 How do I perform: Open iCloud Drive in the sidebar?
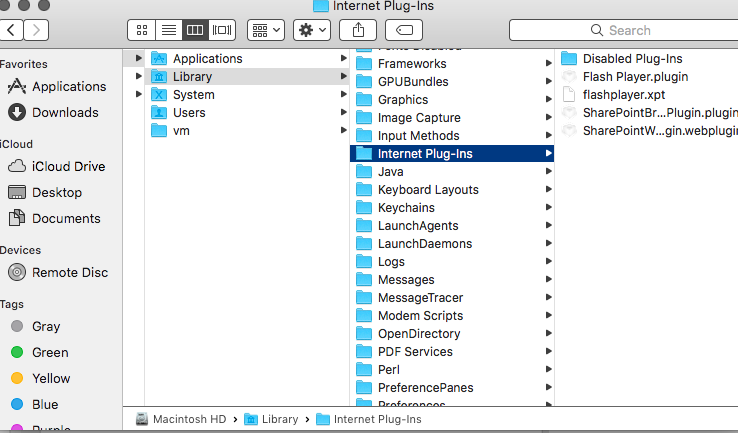click(57, 167)
